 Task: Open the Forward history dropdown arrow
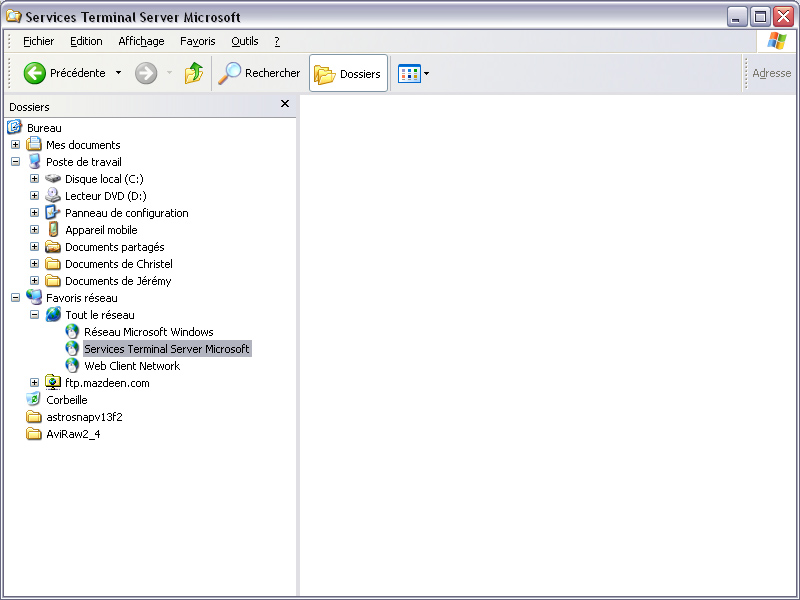point(169,73)
